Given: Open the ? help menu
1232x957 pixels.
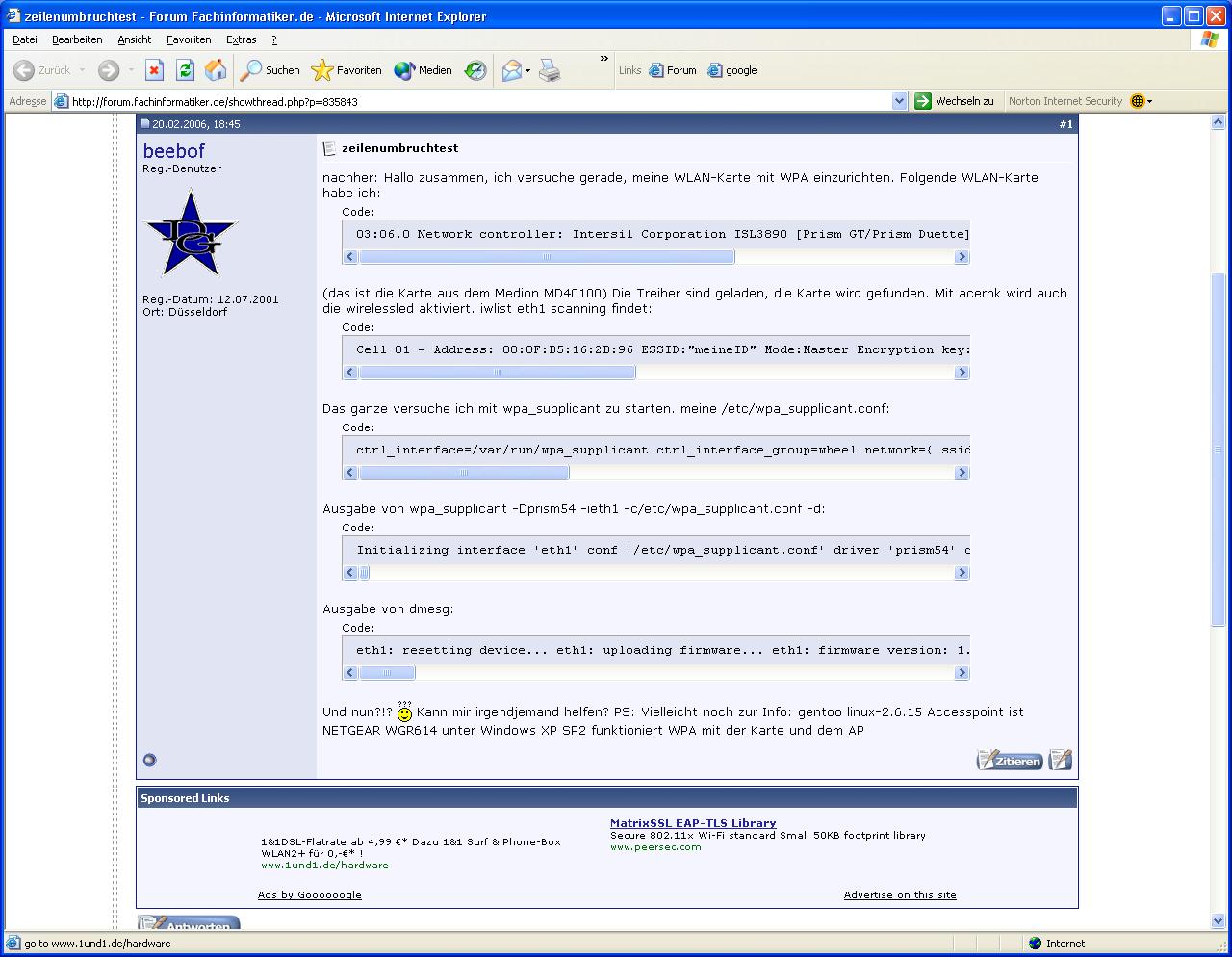Looking at the screenshot, I should click(x=274, y=39).
